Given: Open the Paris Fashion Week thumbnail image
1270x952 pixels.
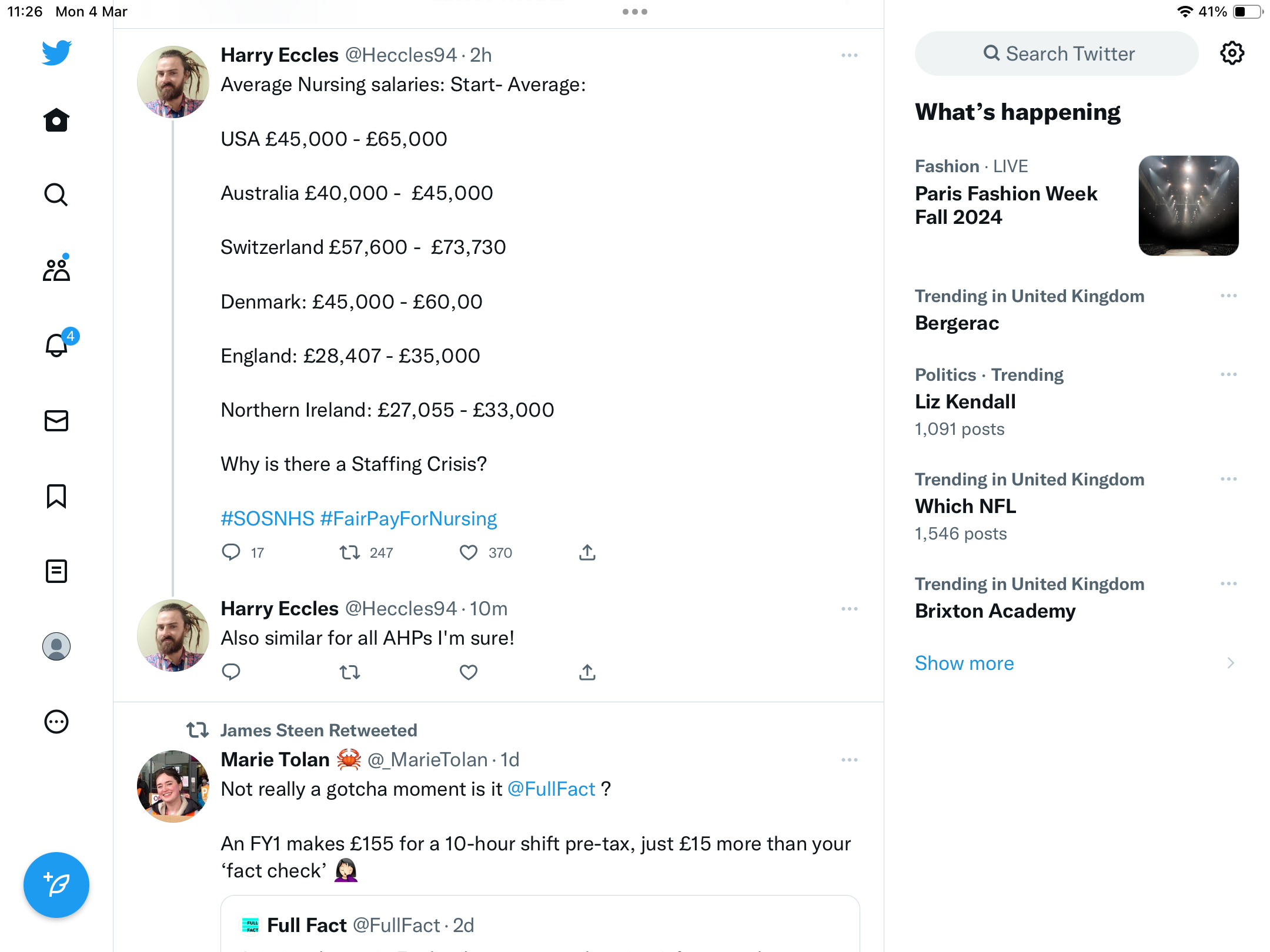Looking at the screenshot, I should click(1188, 206).
